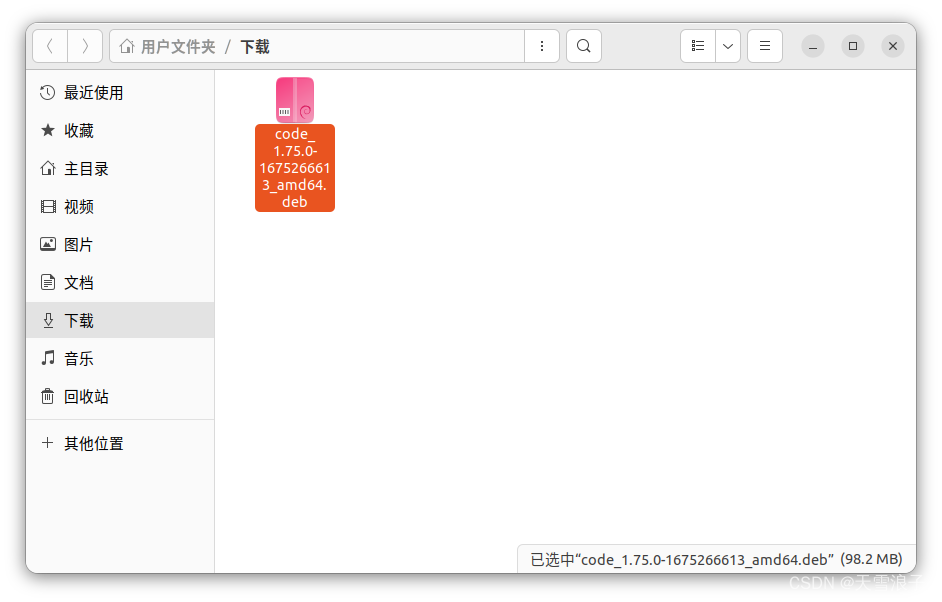The image size is (942, 602).
Task: Open 回收站 trash in the sidebar
Action: pyautogui.click(x=120, y=397)
